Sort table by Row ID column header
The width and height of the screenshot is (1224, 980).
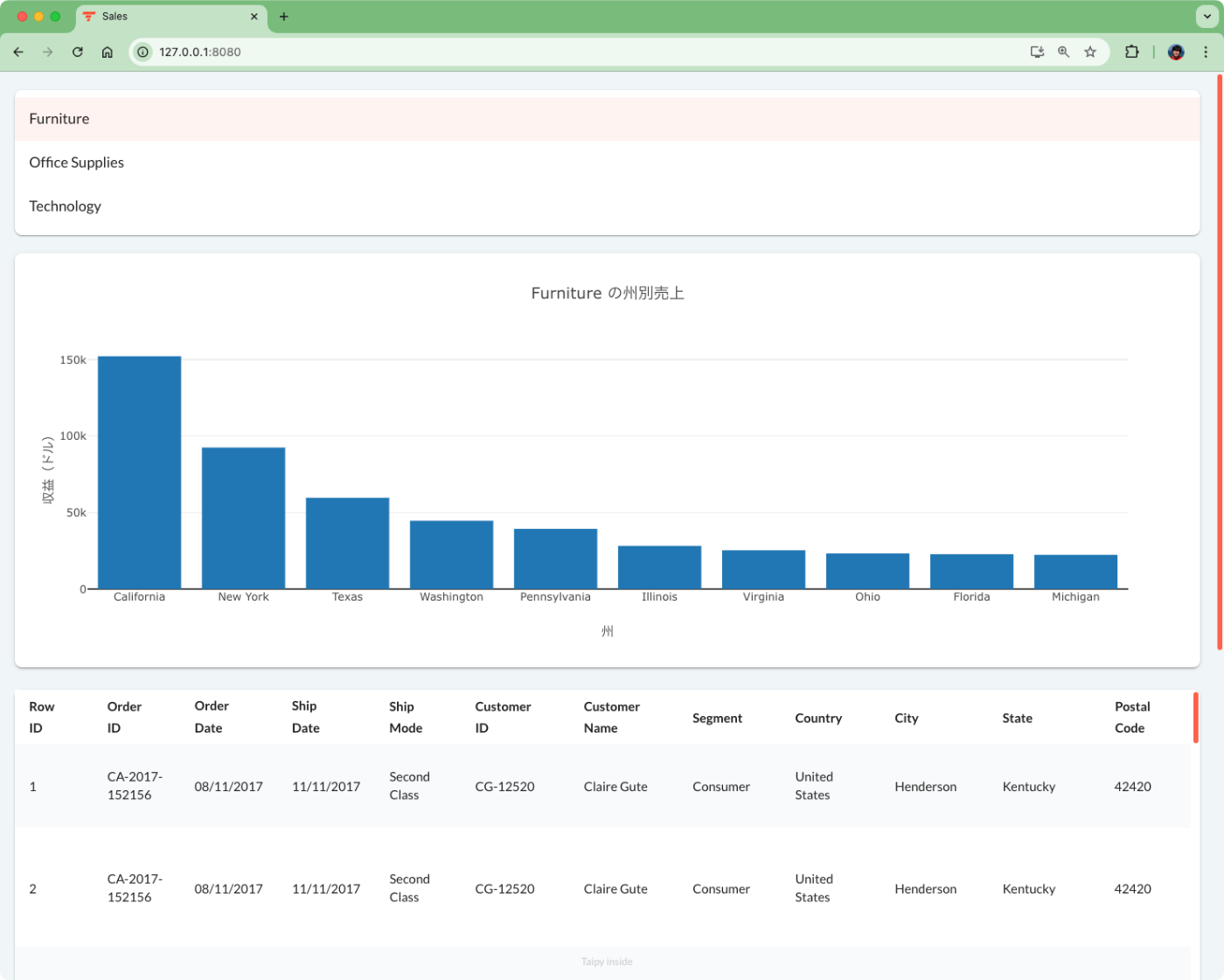[42, 717]
